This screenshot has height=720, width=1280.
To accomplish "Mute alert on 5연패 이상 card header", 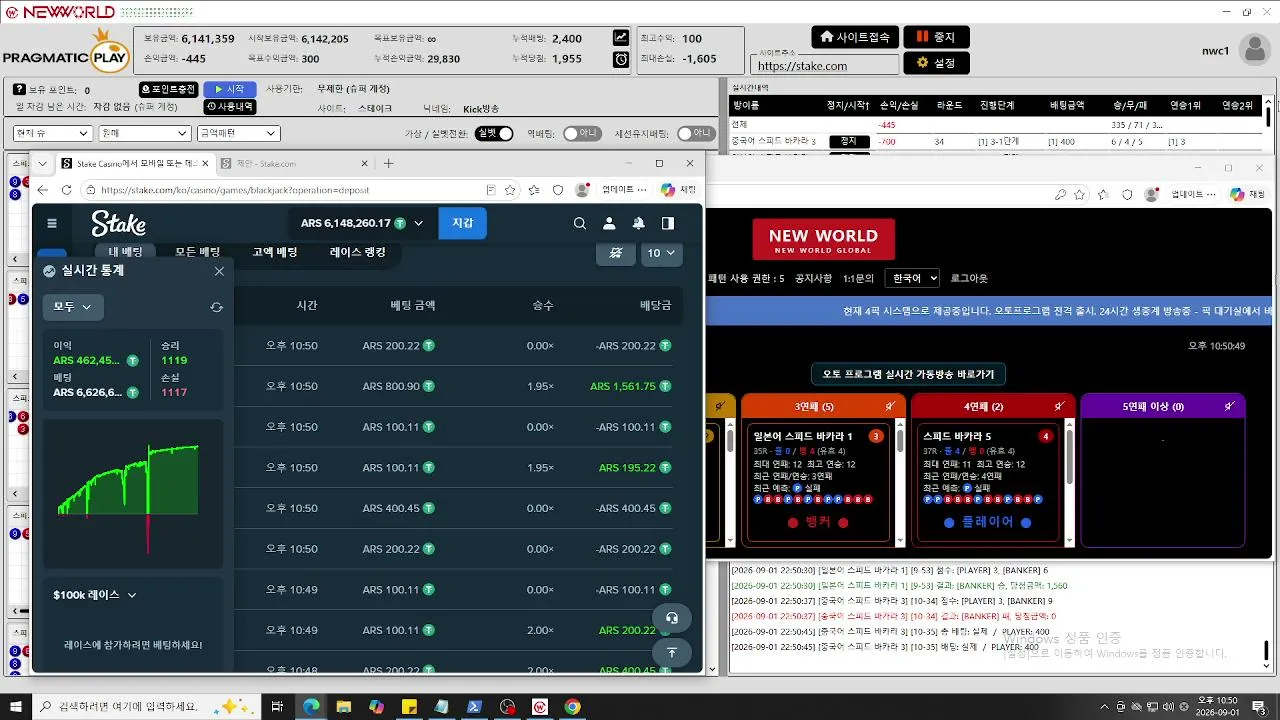I will (x=1230, y=406).
